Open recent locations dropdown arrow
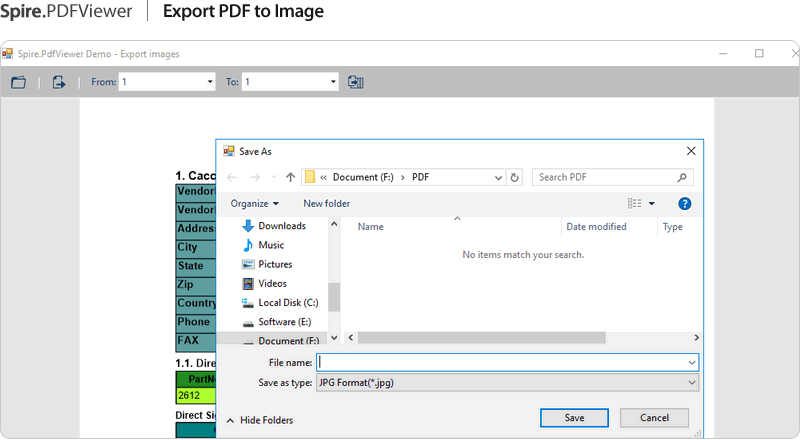Image resolution: width=800 pixels, height=440 pixels. click(x=274, y=177)
